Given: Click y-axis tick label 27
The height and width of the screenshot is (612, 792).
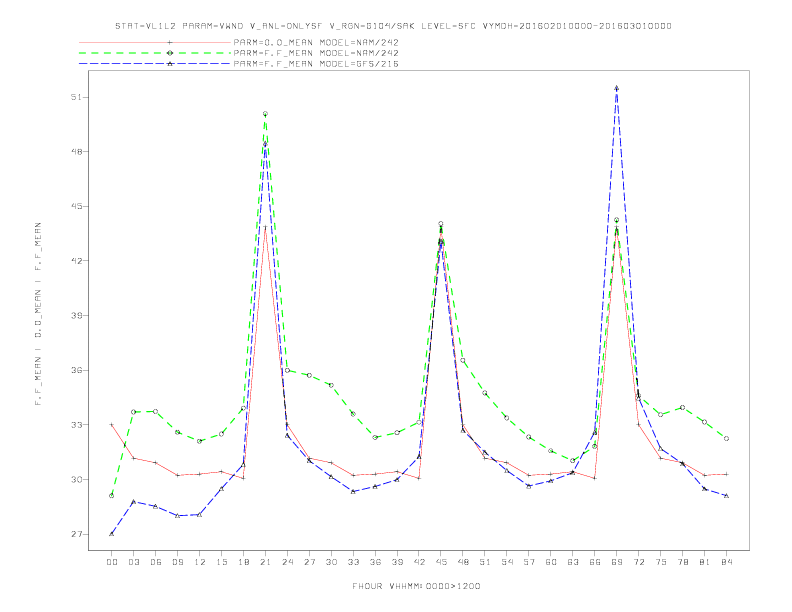Looking at the screenshot, I should click(76, 534).
